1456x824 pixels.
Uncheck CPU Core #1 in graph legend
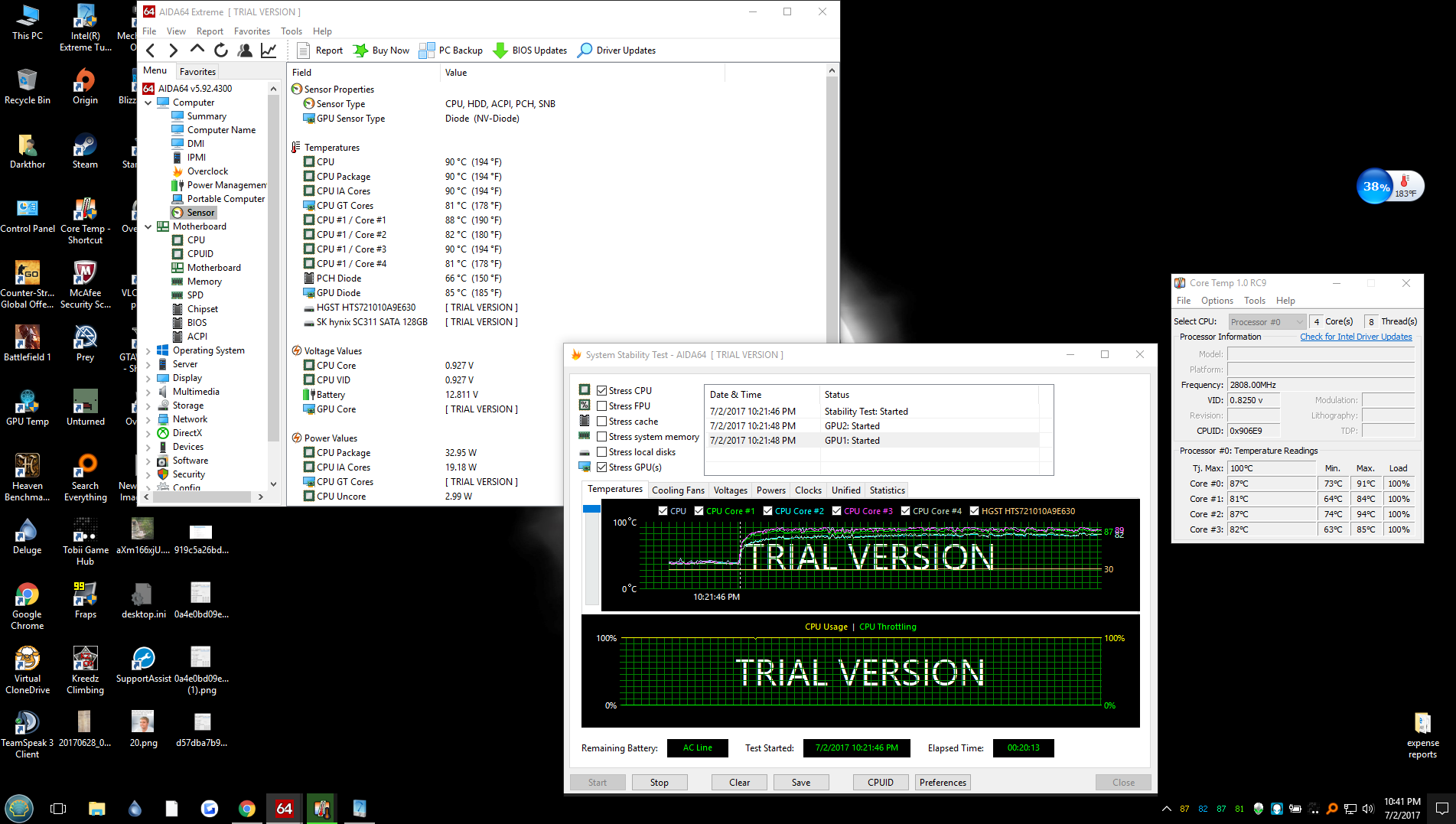pos(699,511)
